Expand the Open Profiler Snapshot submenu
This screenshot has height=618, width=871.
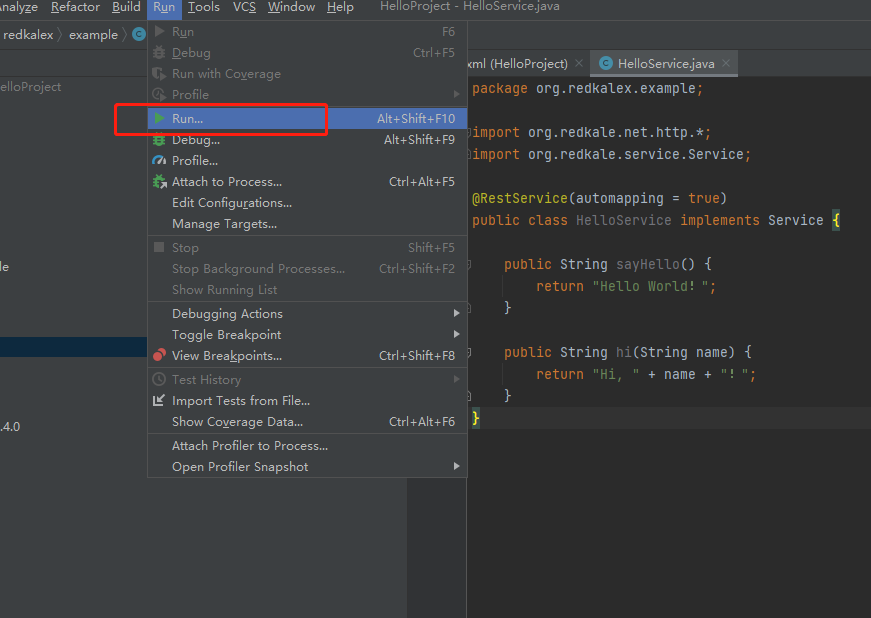click(x=457, y=467)
